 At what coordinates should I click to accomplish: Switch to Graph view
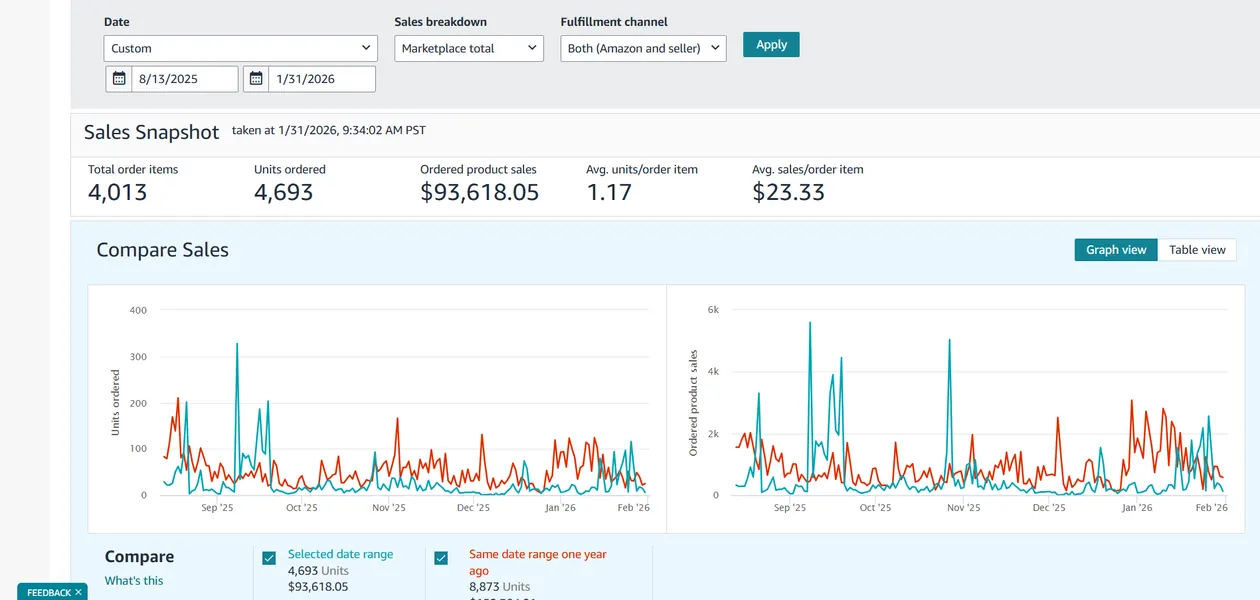click(x=1116, y=250)
